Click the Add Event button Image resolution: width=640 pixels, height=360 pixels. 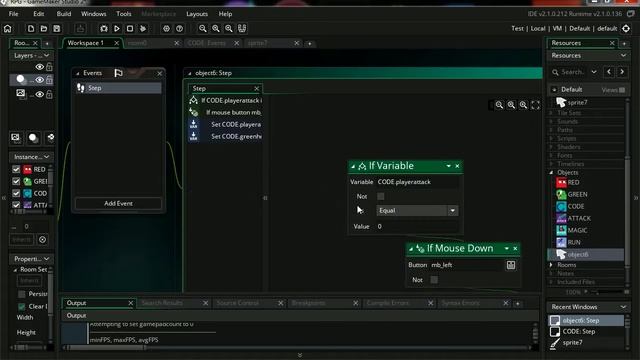(118, 203)
